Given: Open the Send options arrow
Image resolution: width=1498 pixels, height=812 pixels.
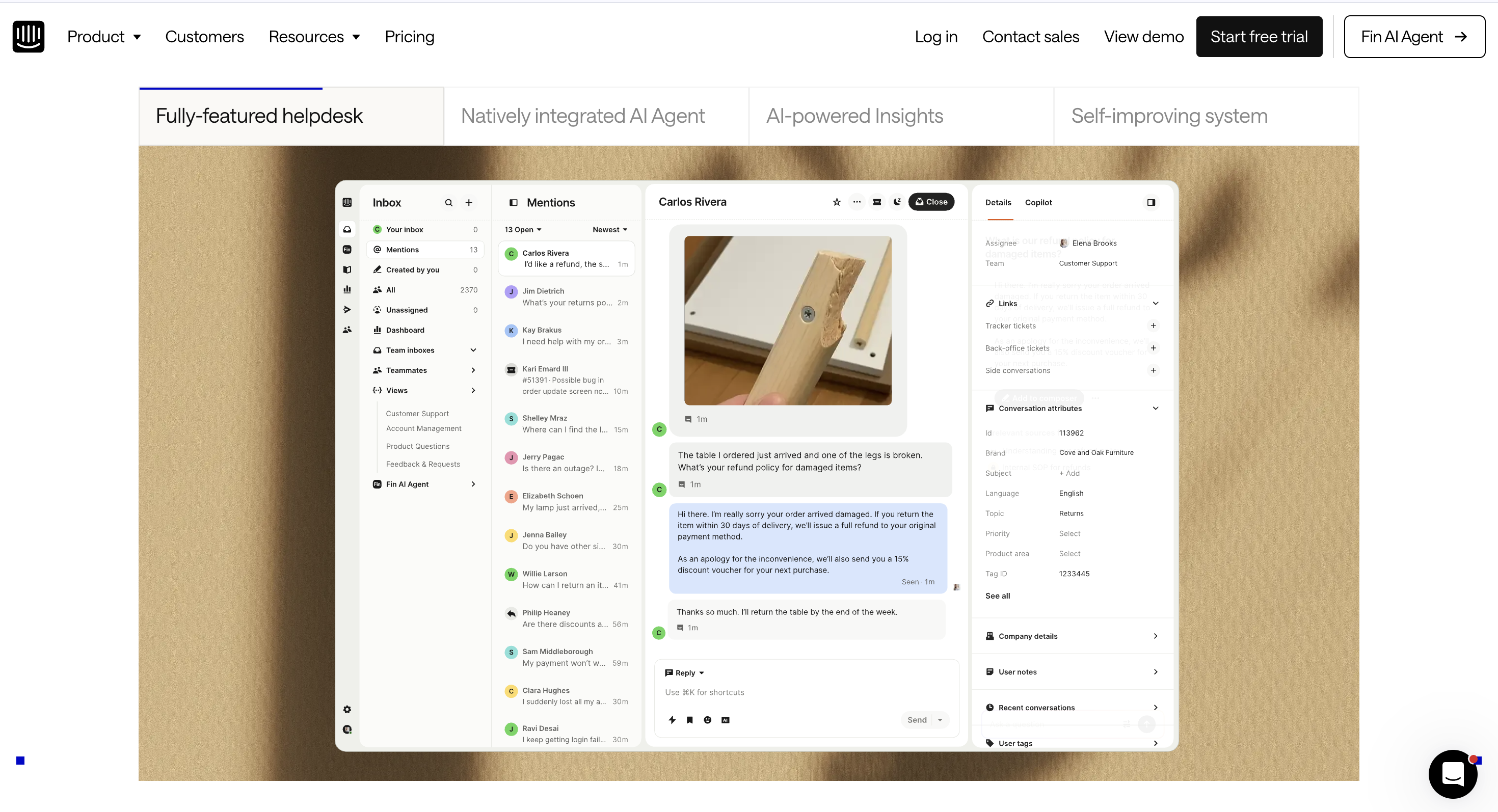Looking at the screenshot, I should [940, 720].
